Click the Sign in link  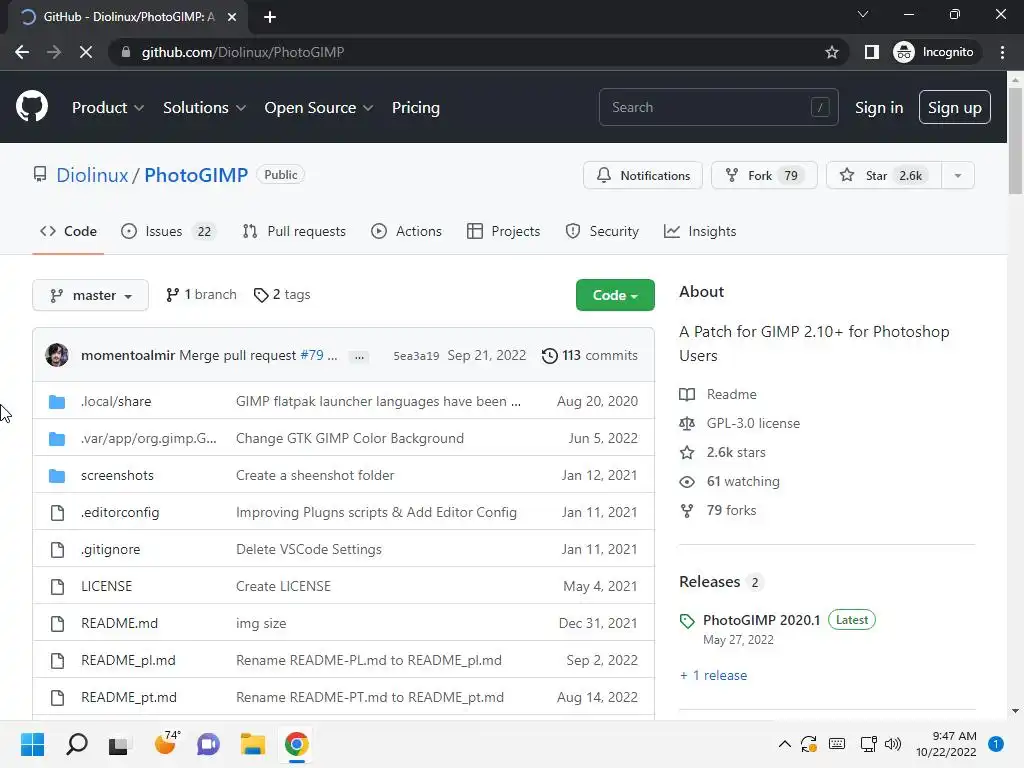[x=879, y=108]
